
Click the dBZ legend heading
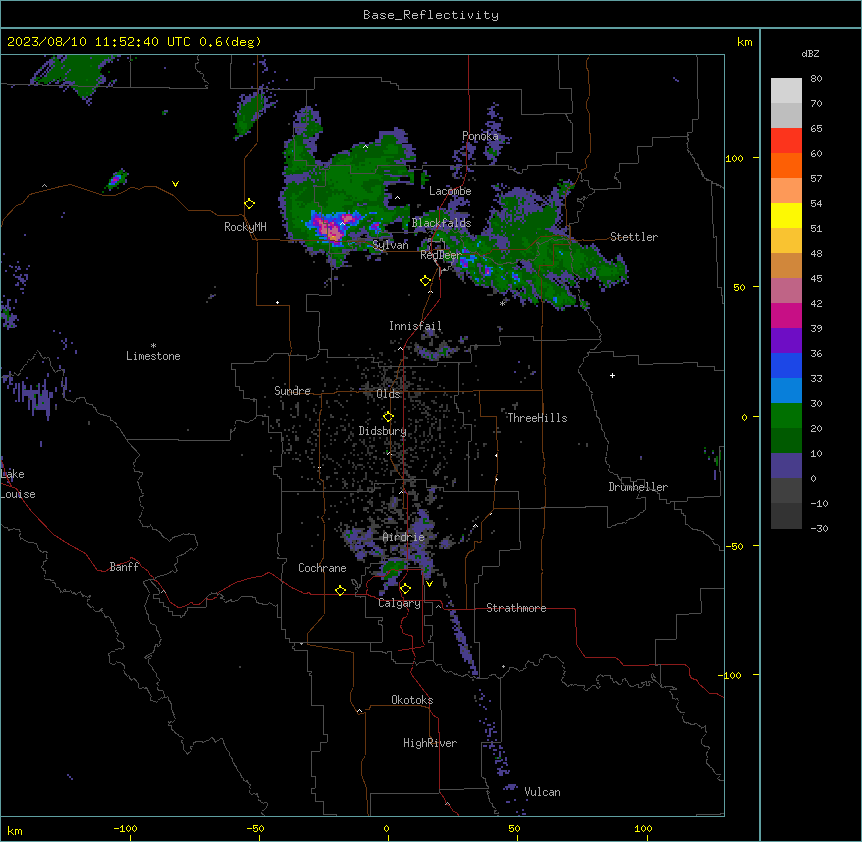click(810, 53)
